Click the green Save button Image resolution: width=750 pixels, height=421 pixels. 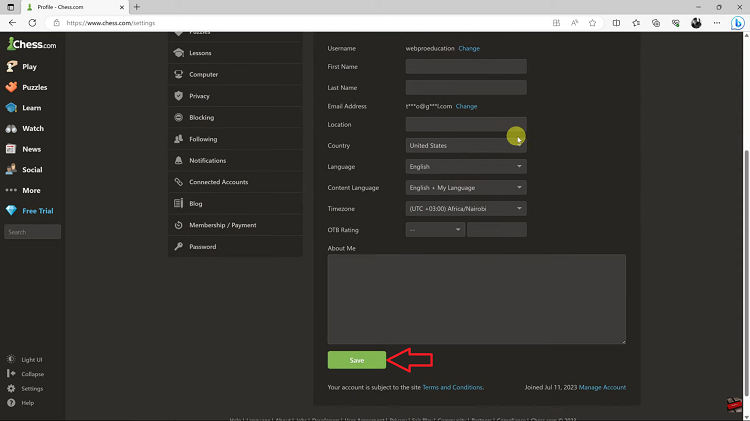357,360
